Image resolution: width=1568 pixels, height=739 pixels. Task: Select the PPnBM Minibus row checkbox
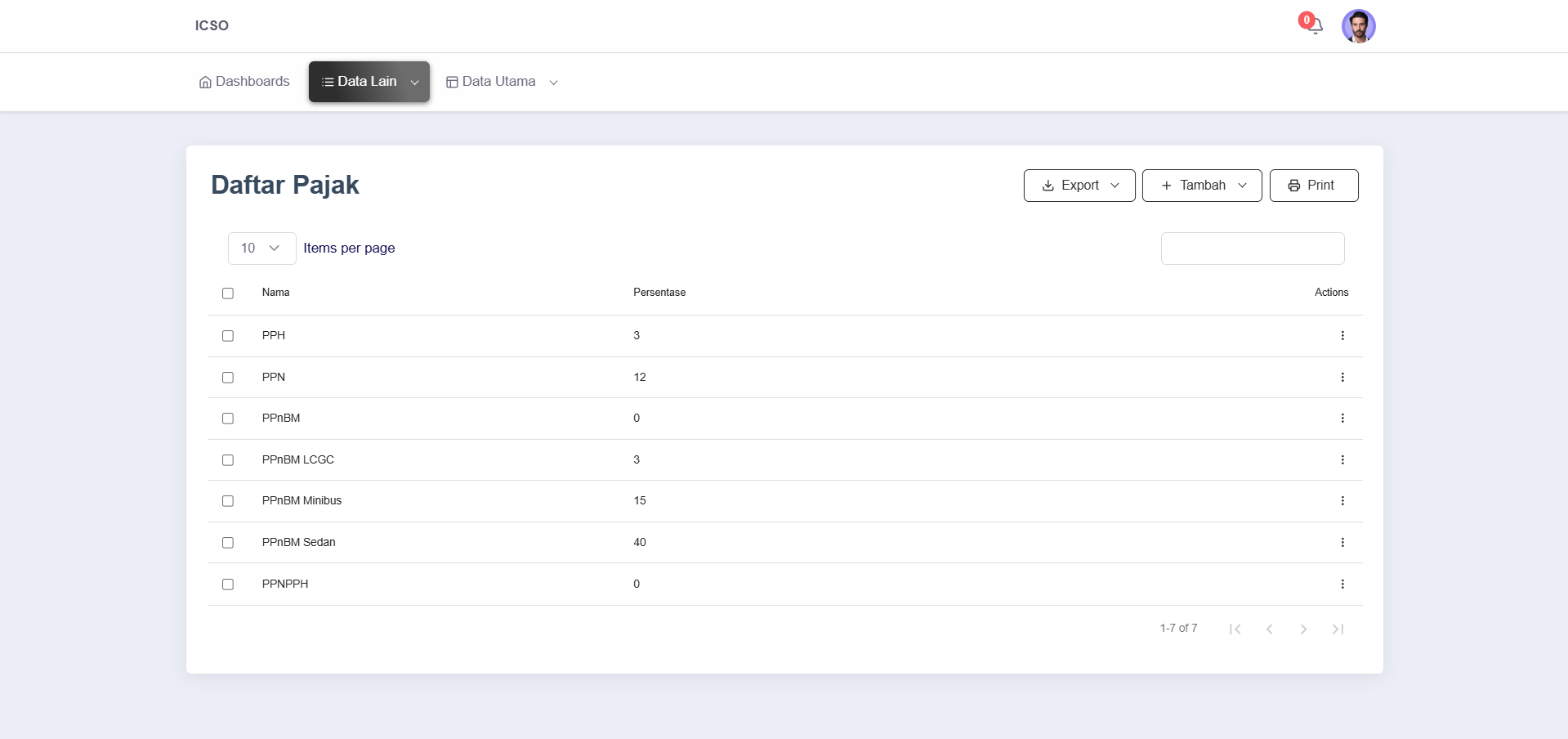tap(228, 501)
